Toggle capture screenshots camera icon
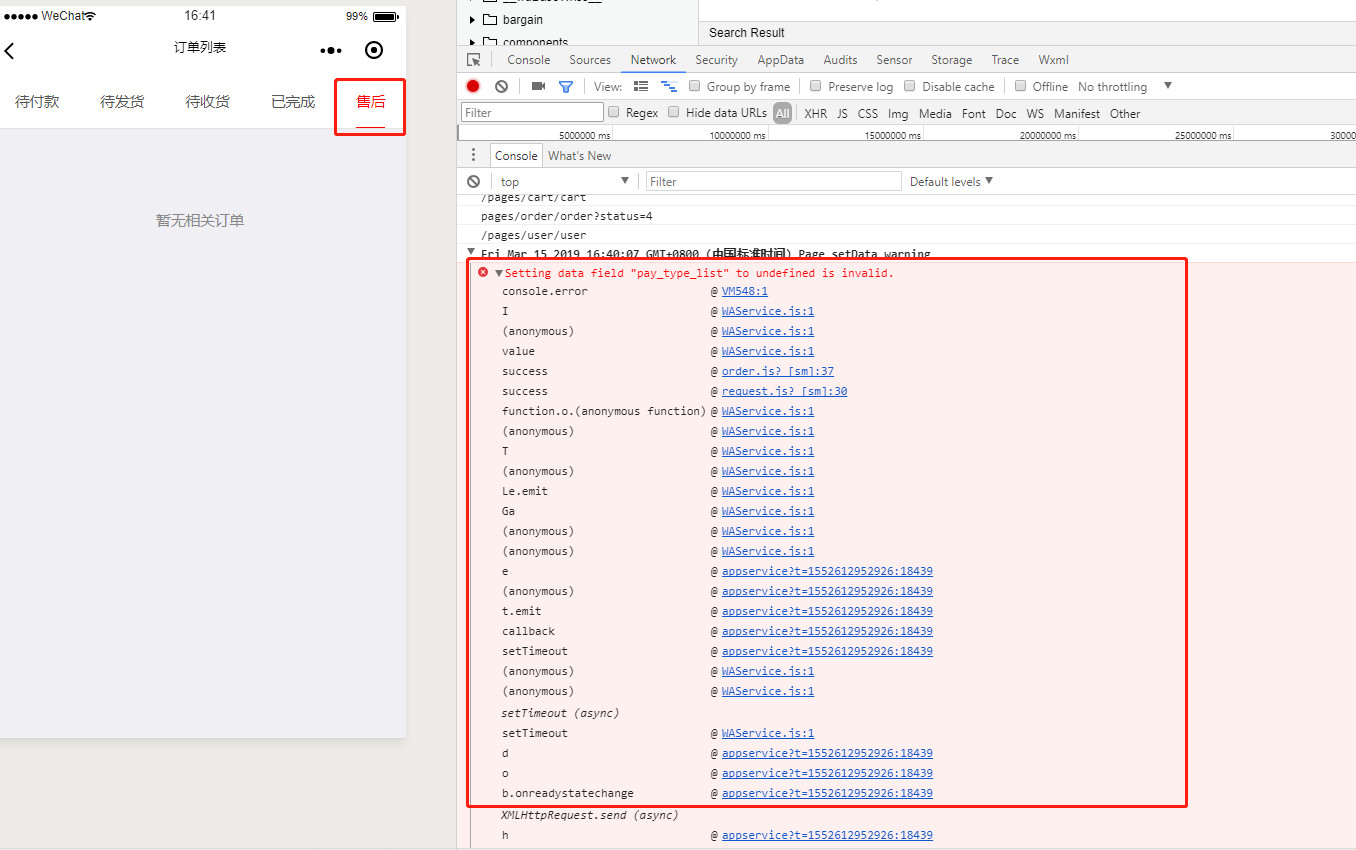 click(538, 87)
